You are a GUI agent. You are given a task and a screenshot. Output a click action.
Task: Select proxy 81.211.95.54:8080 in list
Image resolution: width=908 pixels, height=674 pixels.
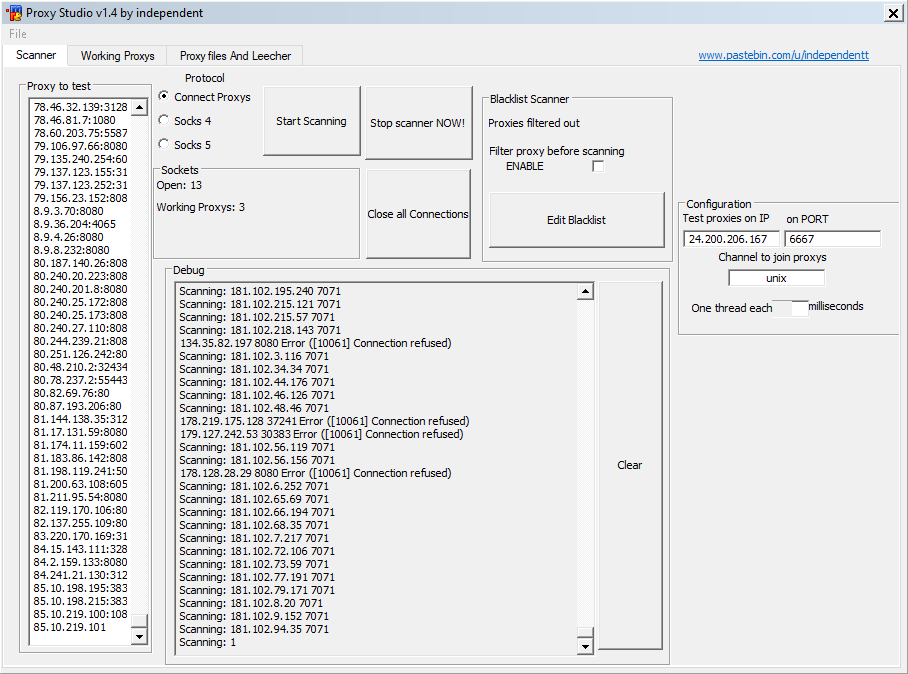tap(80, 497)
